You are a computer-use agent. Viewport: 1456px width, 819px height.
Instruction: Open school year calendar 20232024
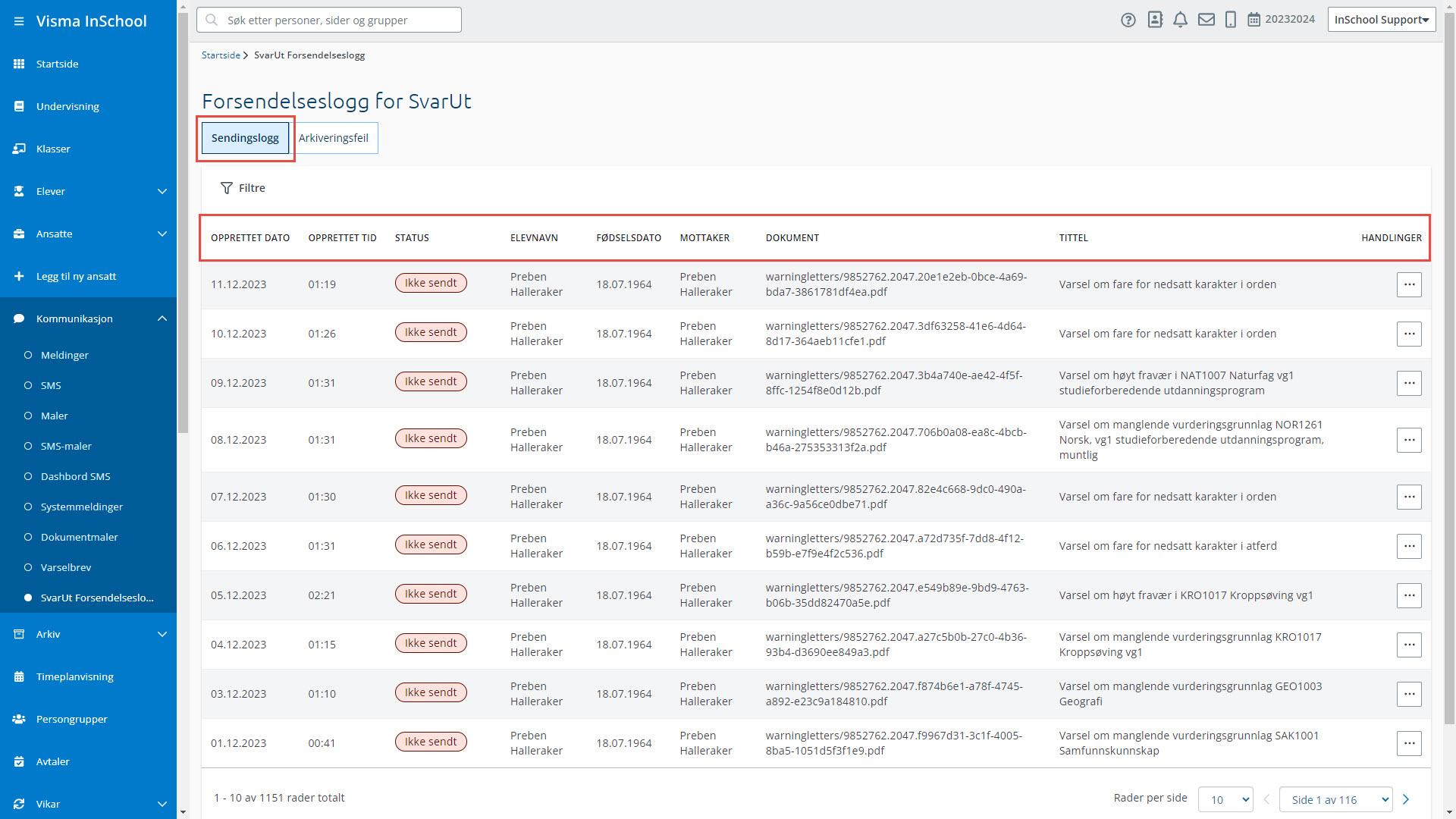(1282, 20)
